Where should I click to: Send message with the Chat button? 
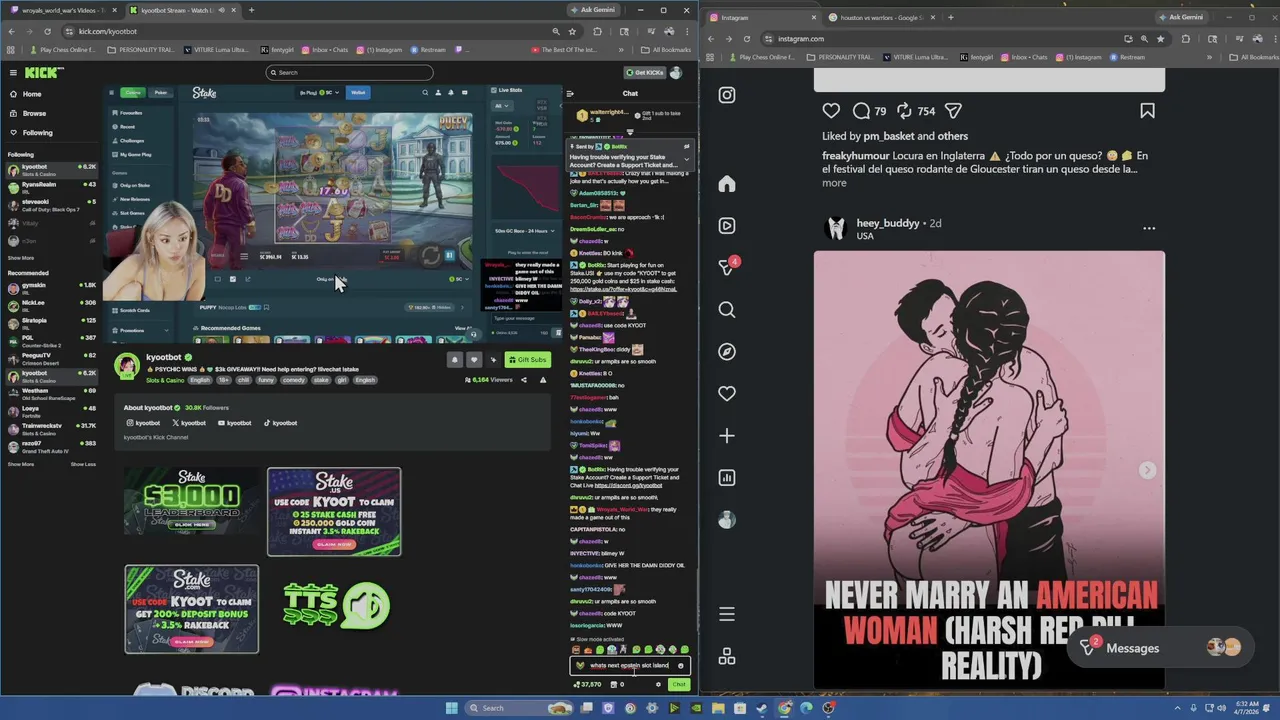tap(679, 685)
